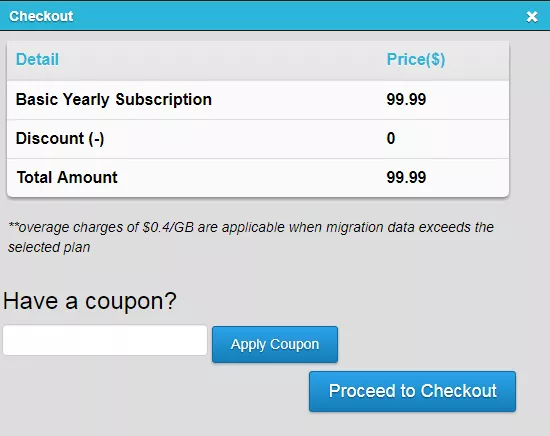The height and width of the screenshot is (436, 550).
Task: Select the Detail column header
Action: [38, 59]
